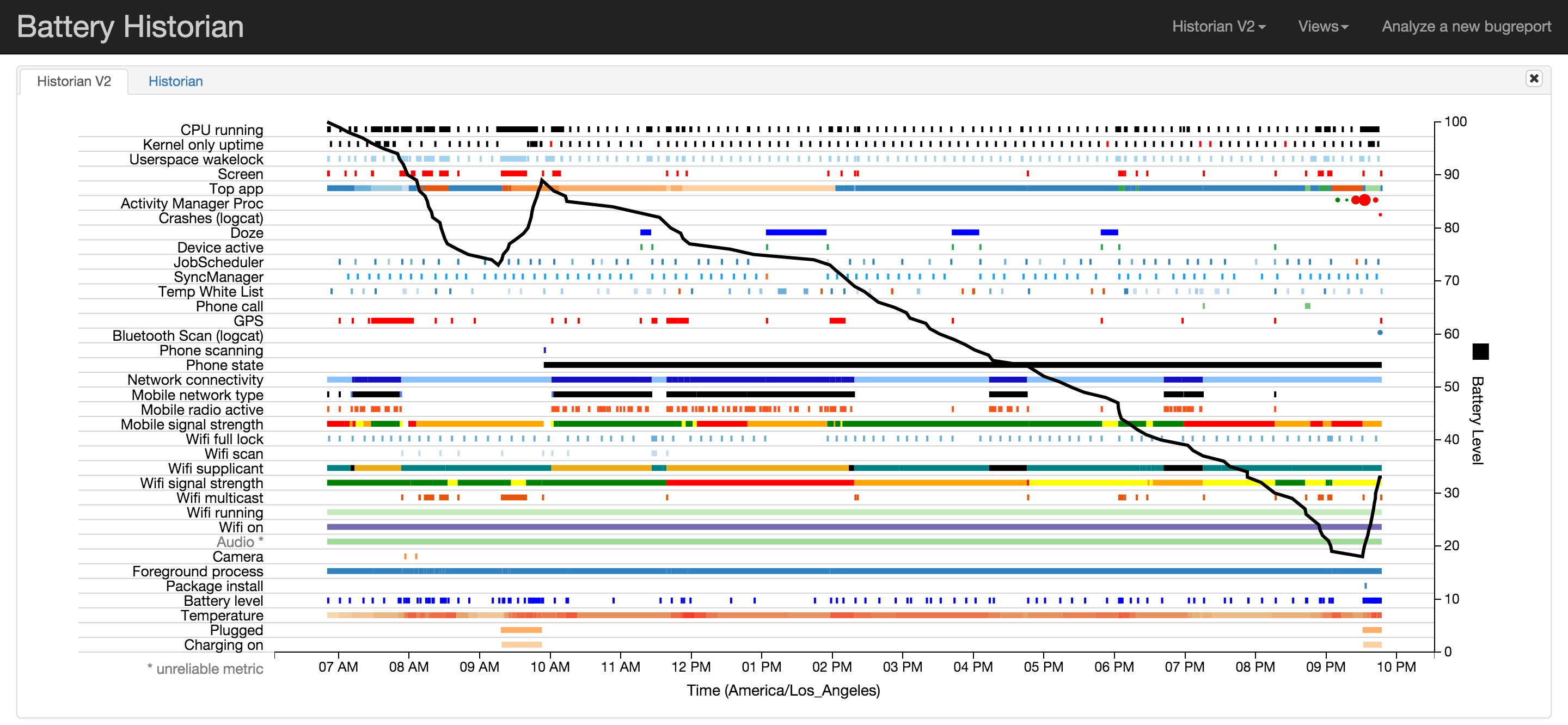Click the Camera orange marker

[406, 556]
